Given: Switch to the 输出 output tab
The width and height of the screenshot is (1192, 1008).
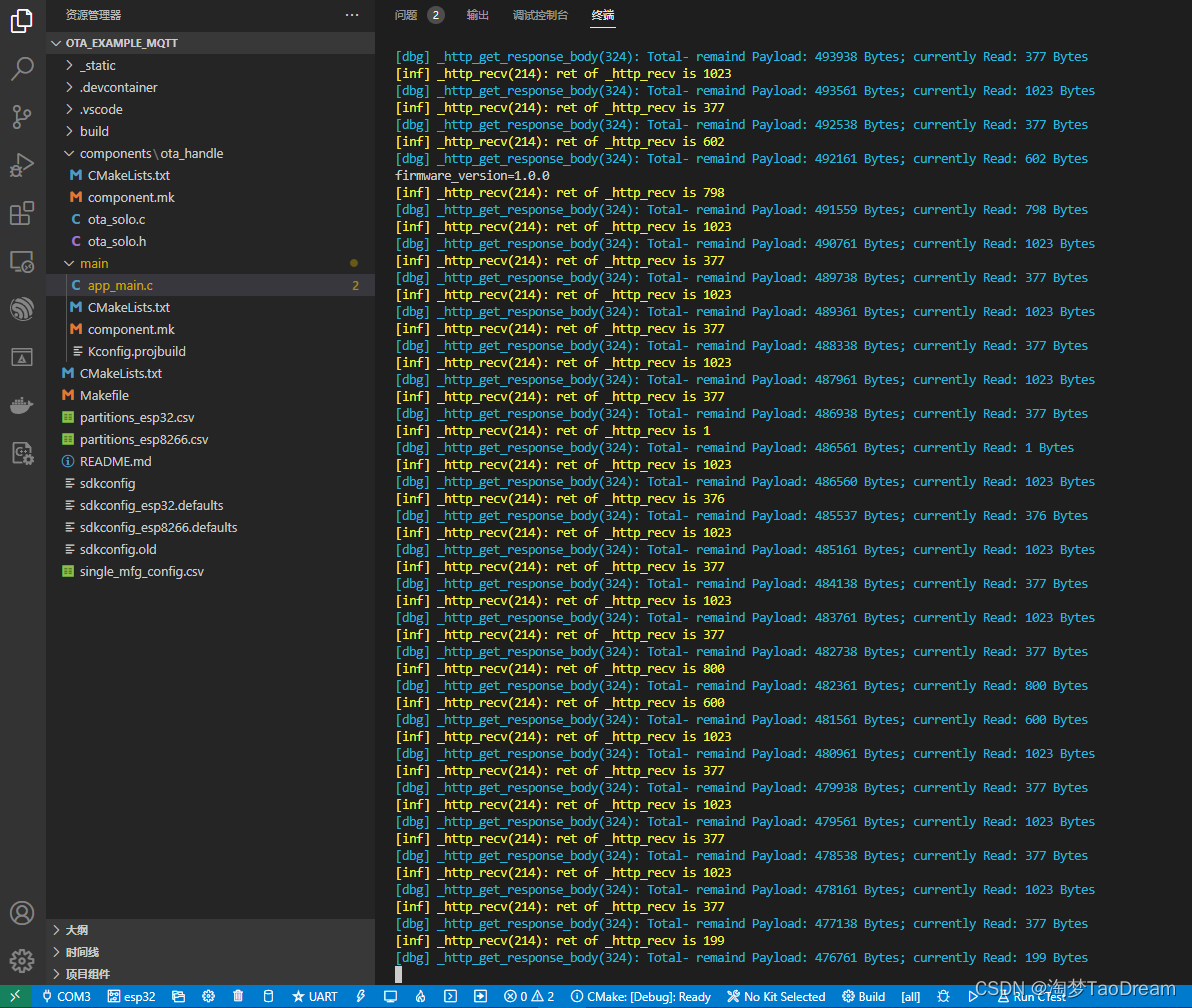Looking at the screenshot, I should [x=477, y=15].
